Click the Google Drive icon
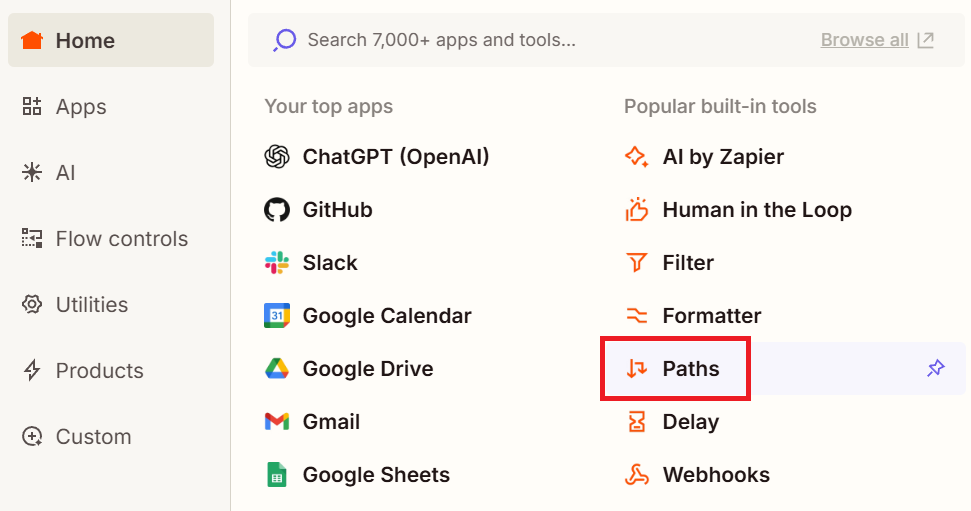Image resolution: width=971 pixels, height=511 pixels. coord(277,369)
